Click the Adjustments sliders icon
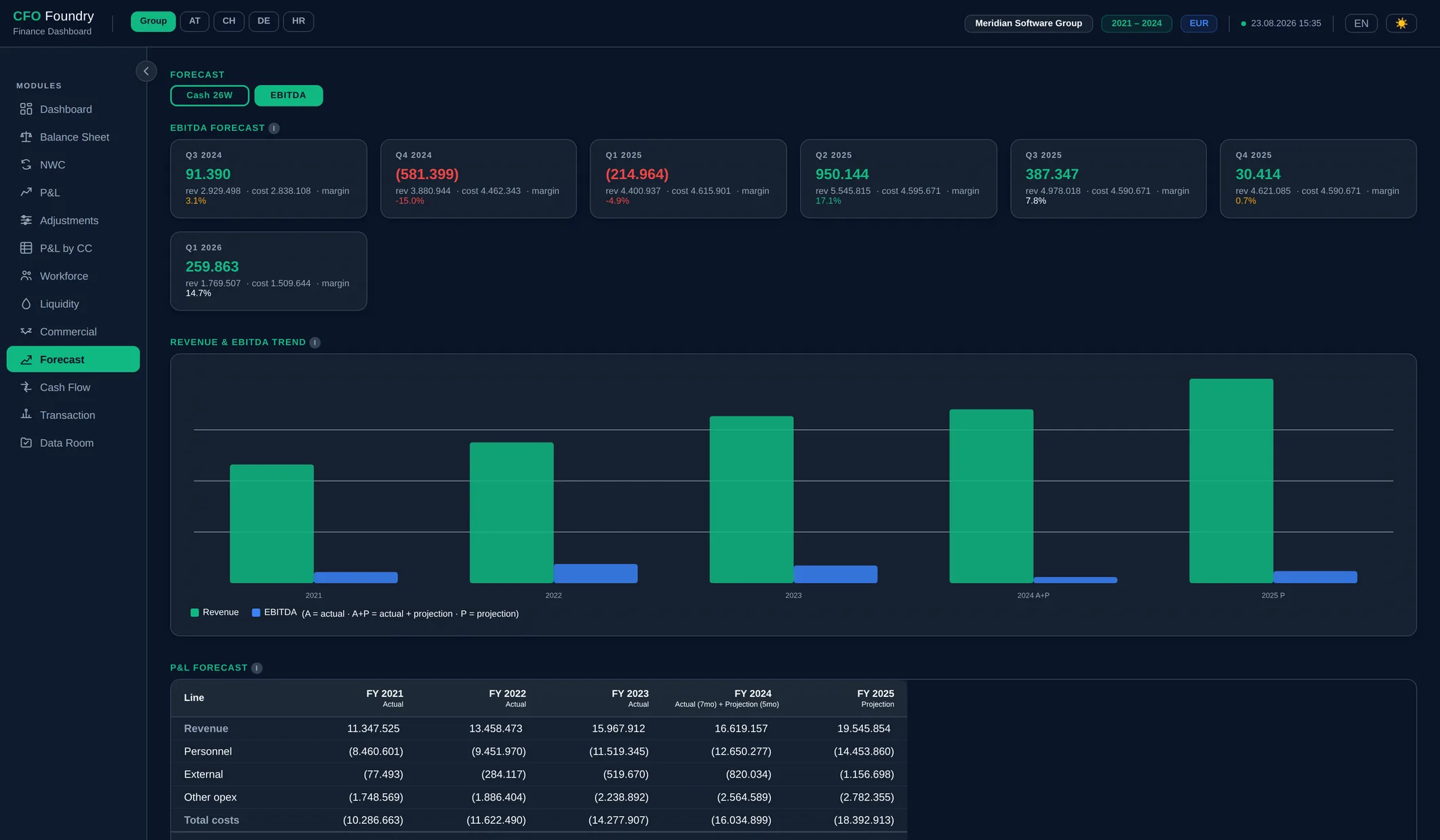Screen dimensions: 1440x840 point(26,220)
